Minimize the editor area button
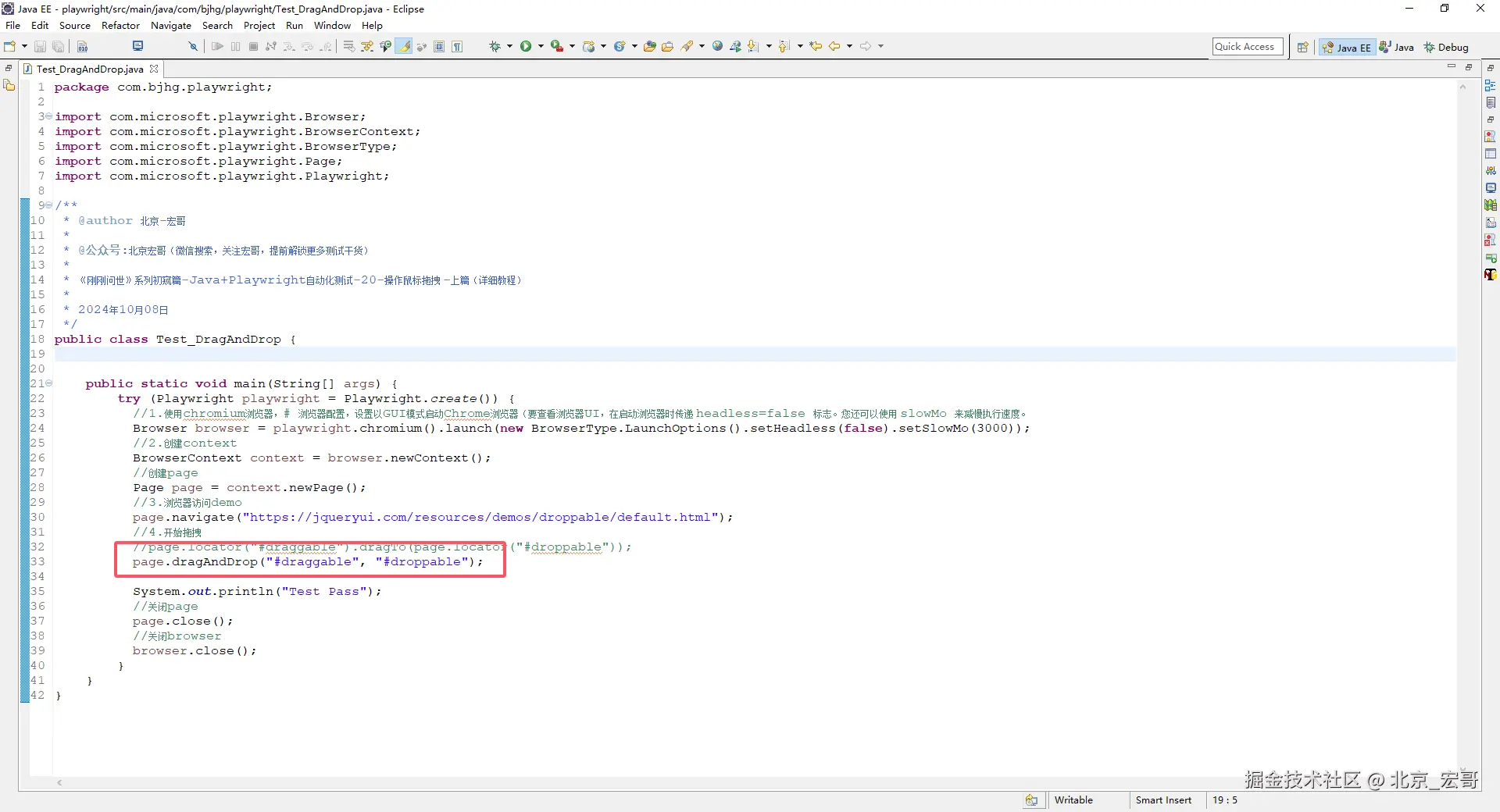Viewport: 1500px width, 812px height. pos(1452,67)
